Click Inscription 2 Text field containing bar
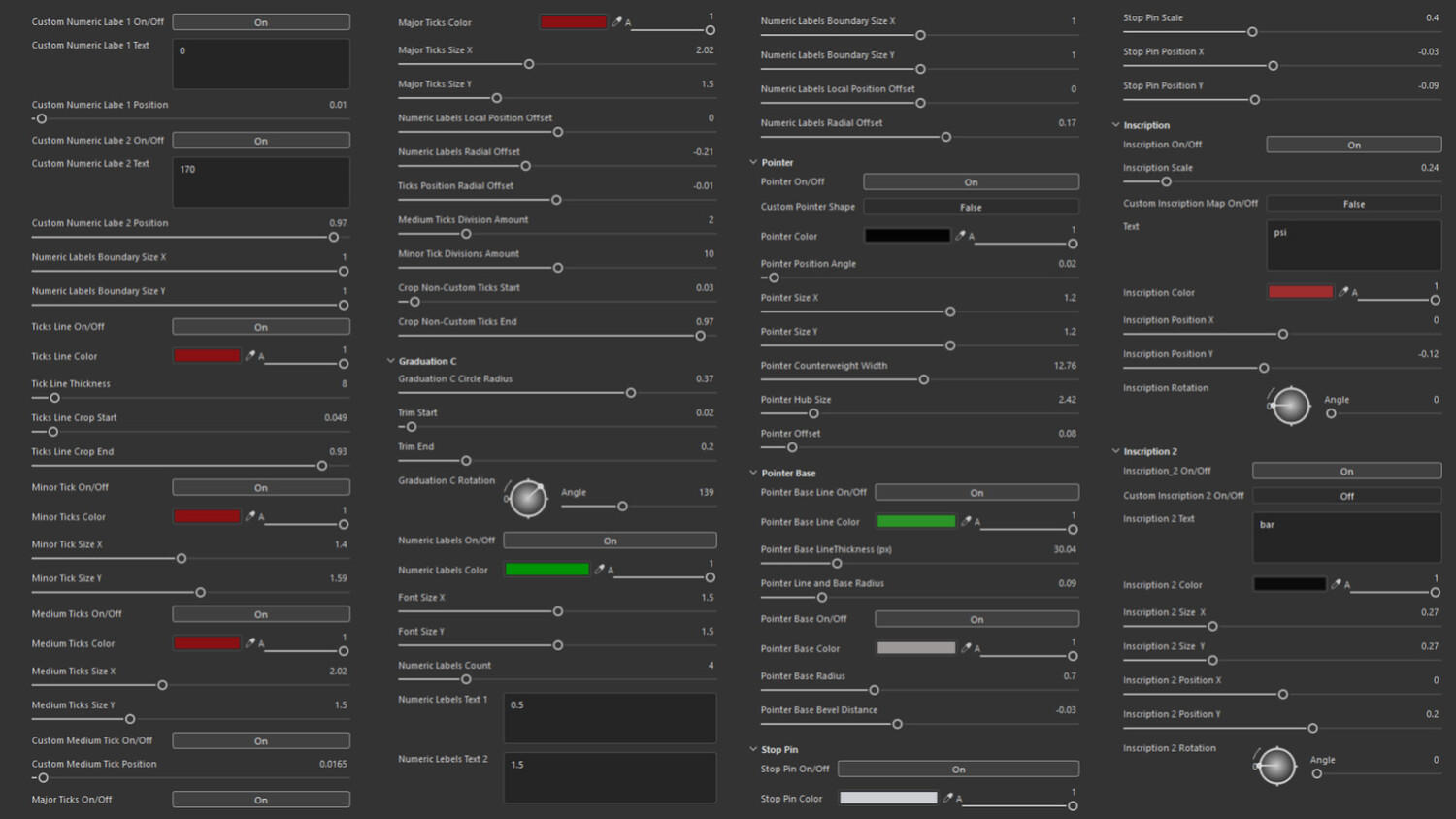Image resolution: width=1456 pixels, height=819 pixels. coord(1347,538)
